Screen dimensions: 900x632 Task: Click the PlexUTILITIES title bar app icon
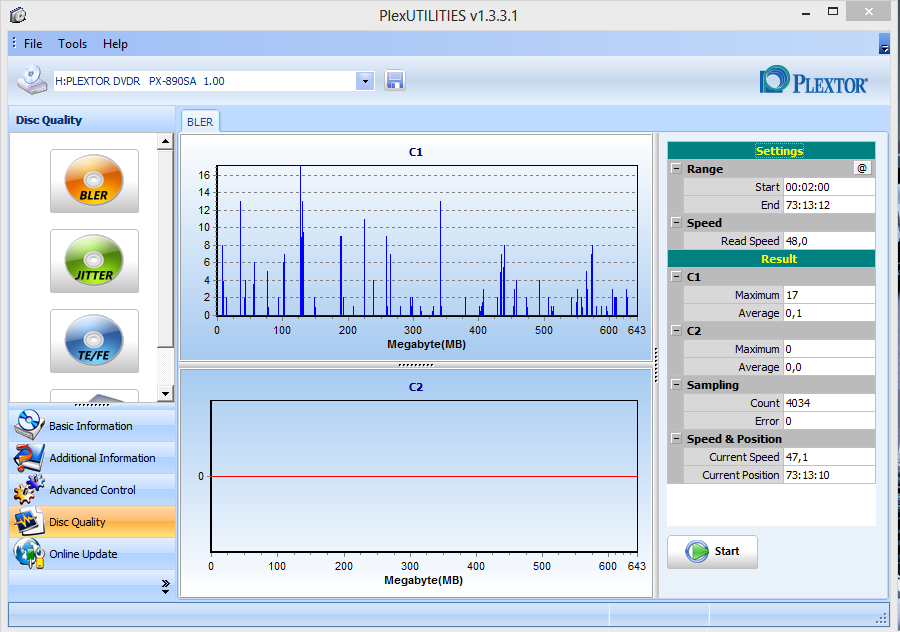pyautogui.click(x=18, y=15)
